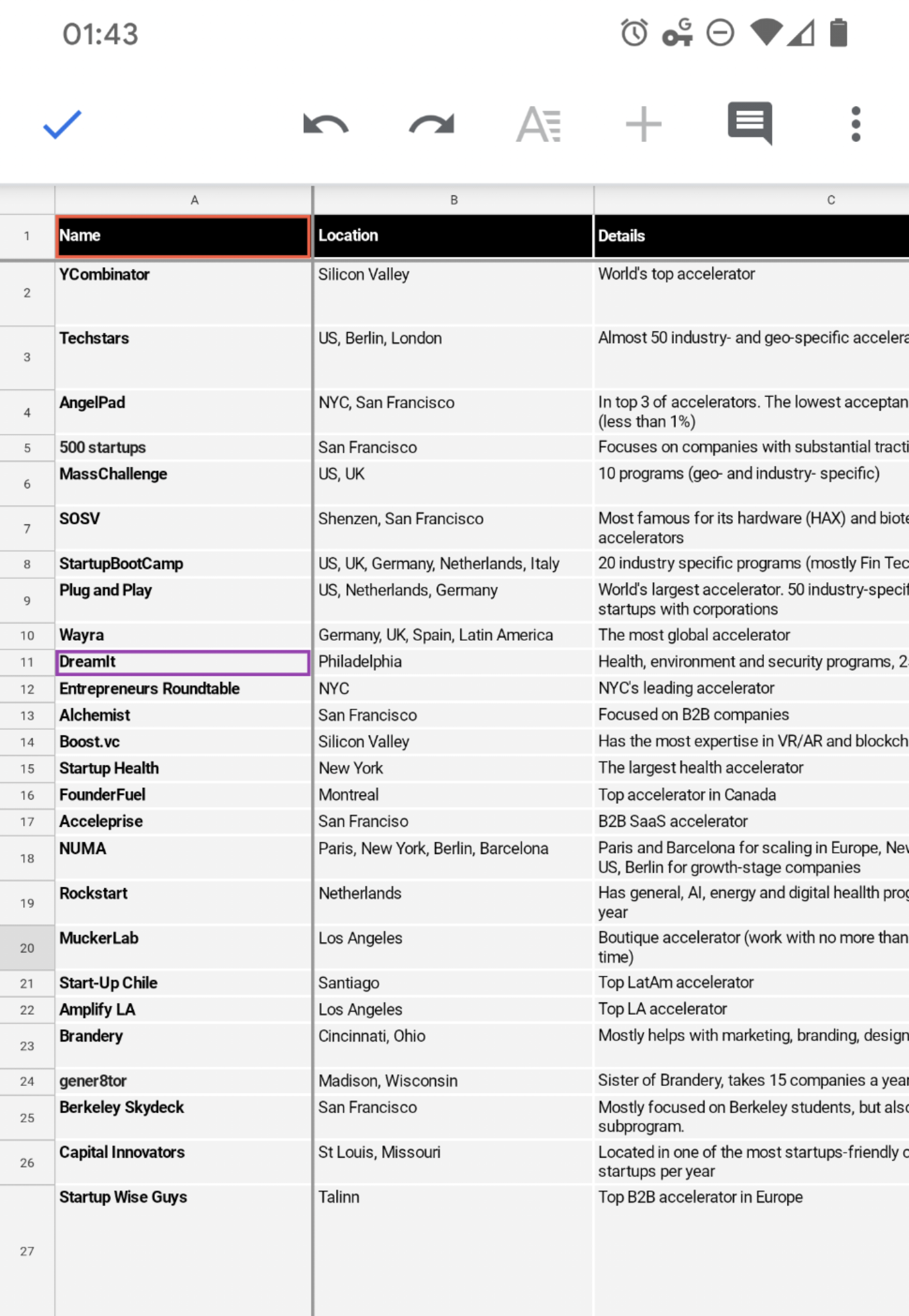Select the Philadelphia location cell
The height and width of the screenshot is (1316, 909).
point(454,662)
